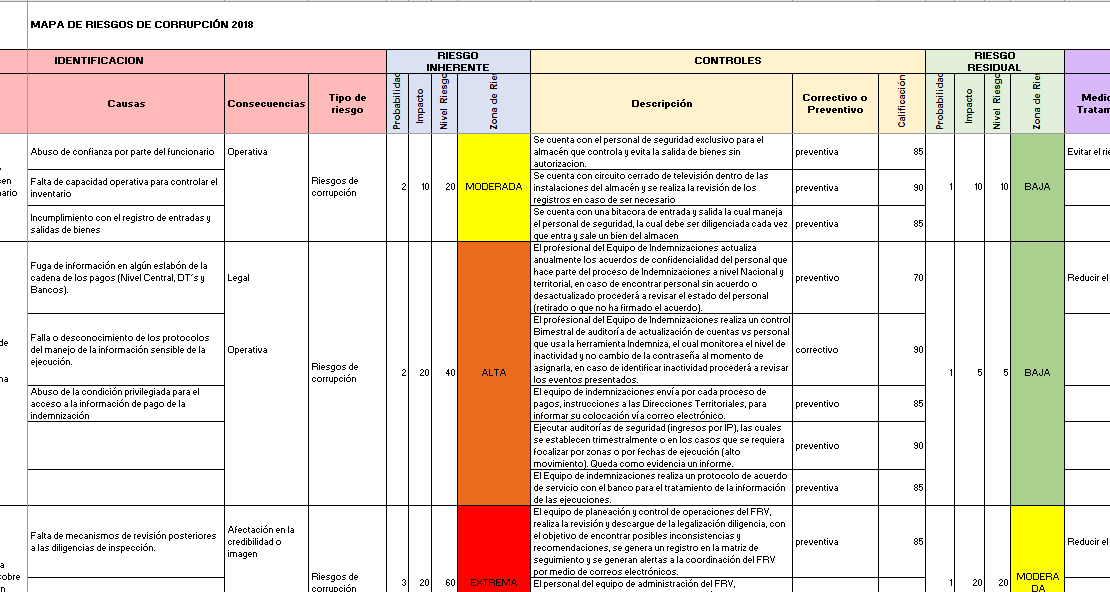Select description "Ejecutar auditorías de seguridad"

click(x=661, y=445)
